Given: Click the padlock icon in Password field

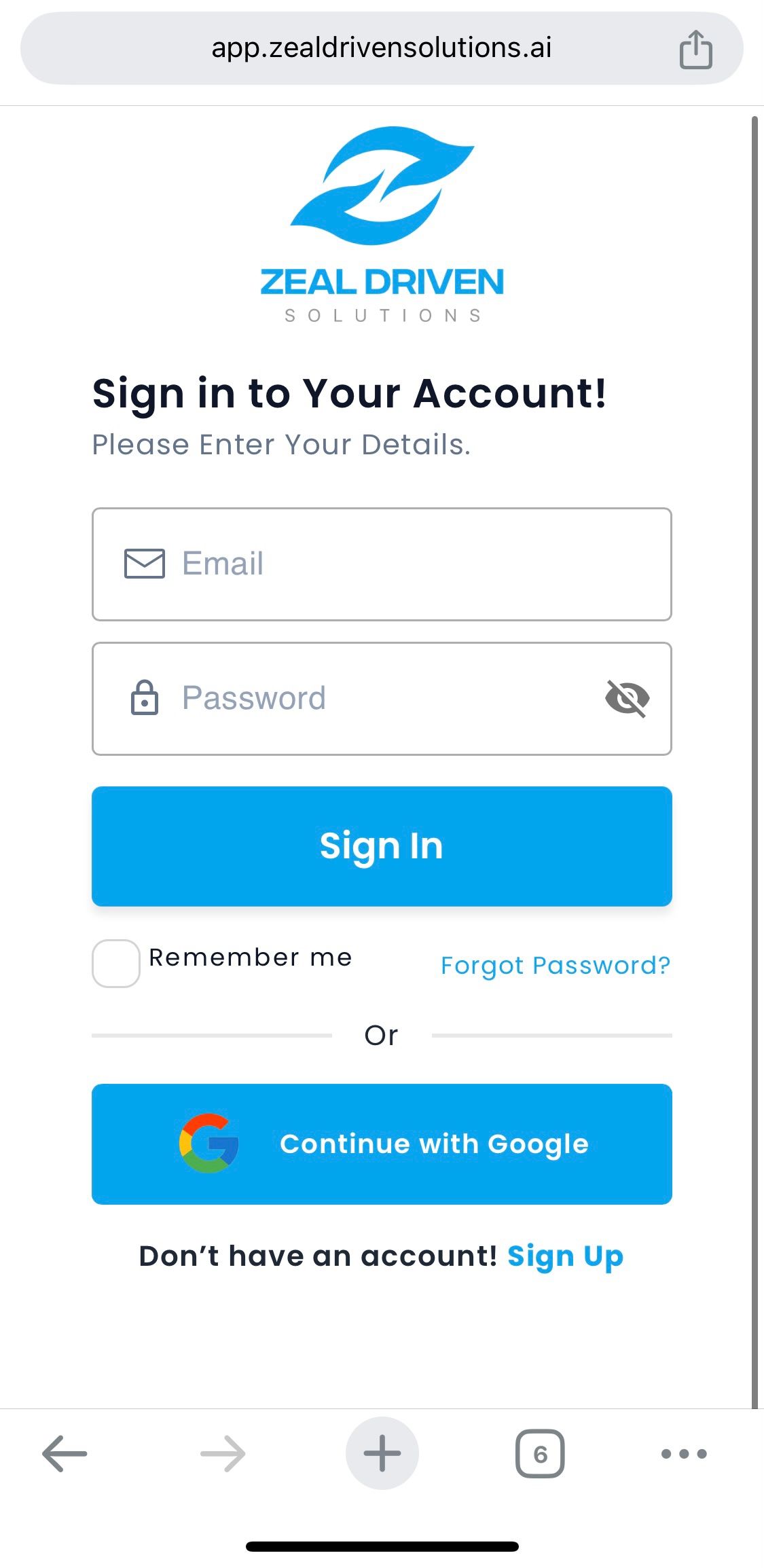Looking at the screenshot, I should click(144, 697).
